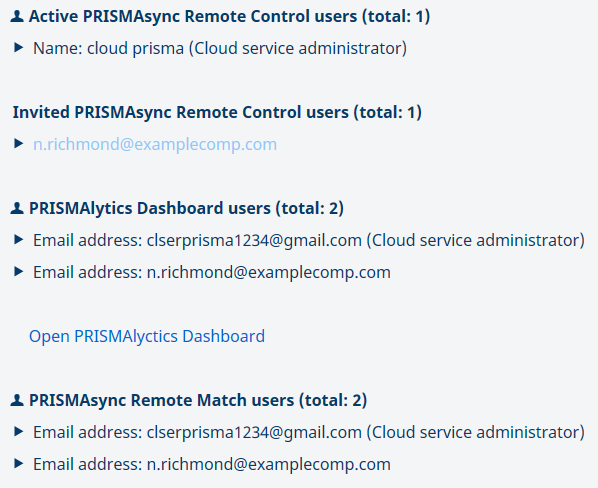
Task: Expand invited n.richmond@examplecomp.com entry arrow
Action: (18, 144)
